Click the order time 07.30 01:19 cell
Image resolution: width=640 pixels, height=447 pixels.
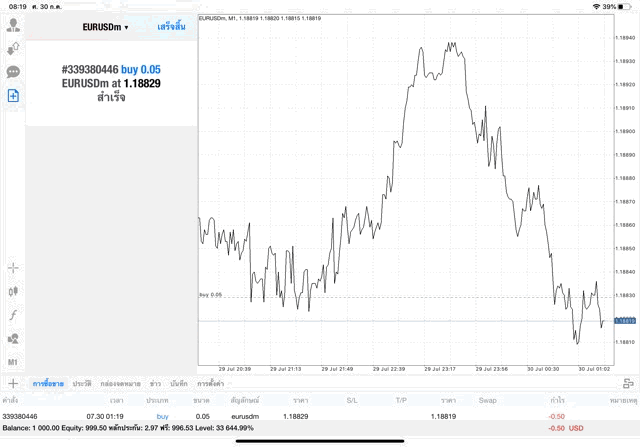point(105,416)
